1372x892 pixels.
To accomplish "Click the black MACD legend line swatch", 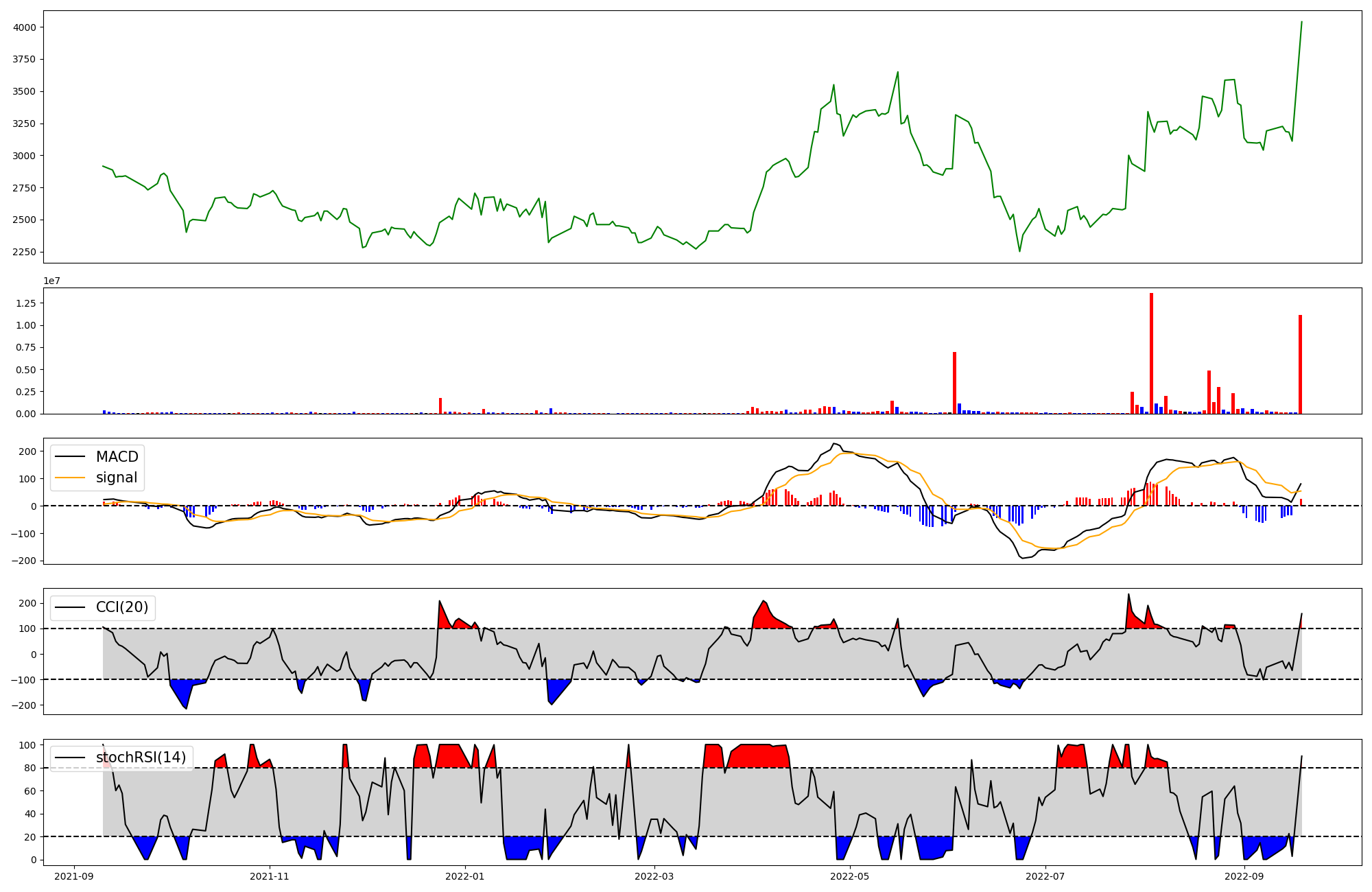I will click(x=70, y=457).
